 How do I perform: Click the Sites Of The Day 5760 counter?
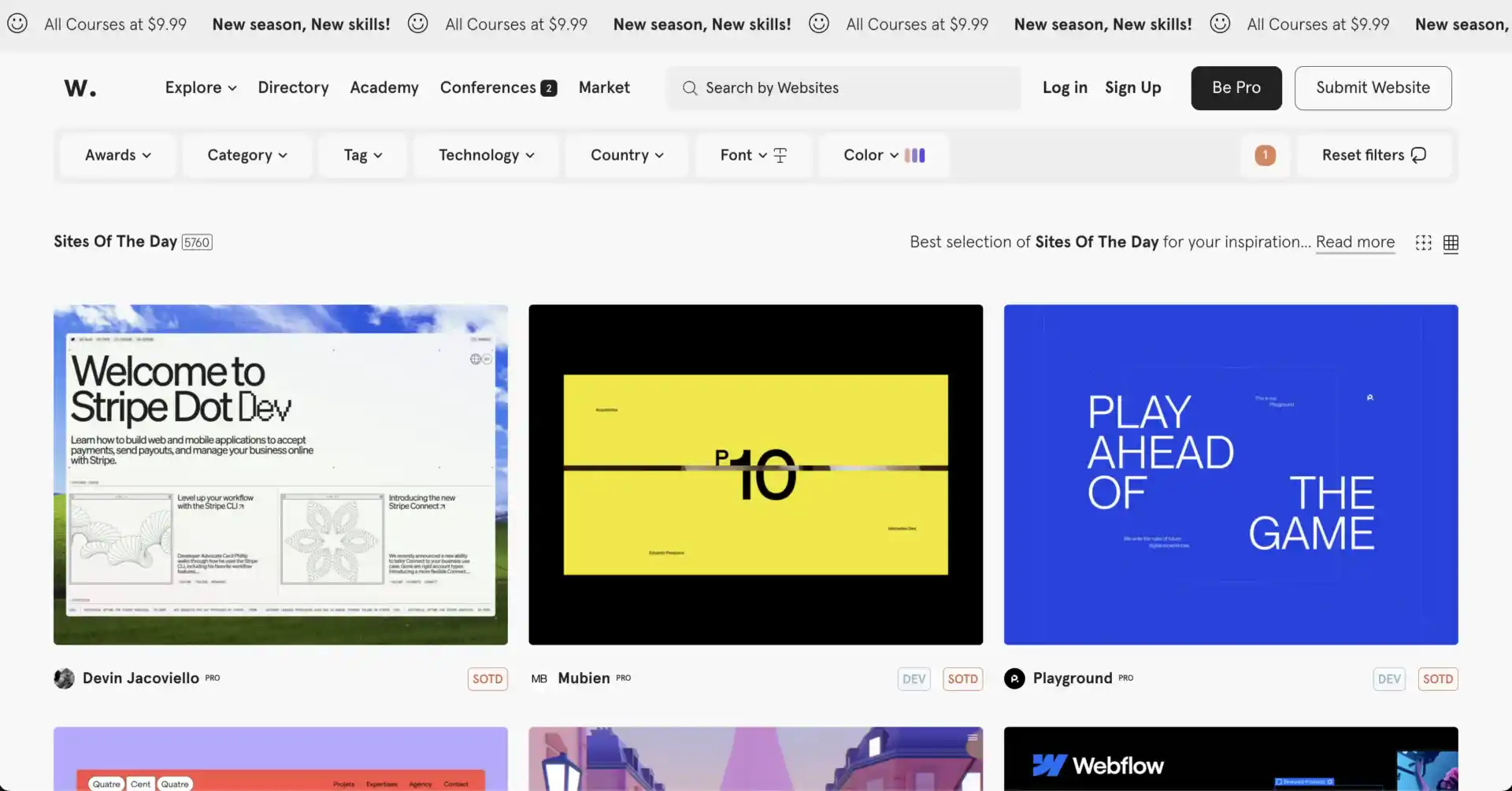pyautogui.click(x=197, y=242)
